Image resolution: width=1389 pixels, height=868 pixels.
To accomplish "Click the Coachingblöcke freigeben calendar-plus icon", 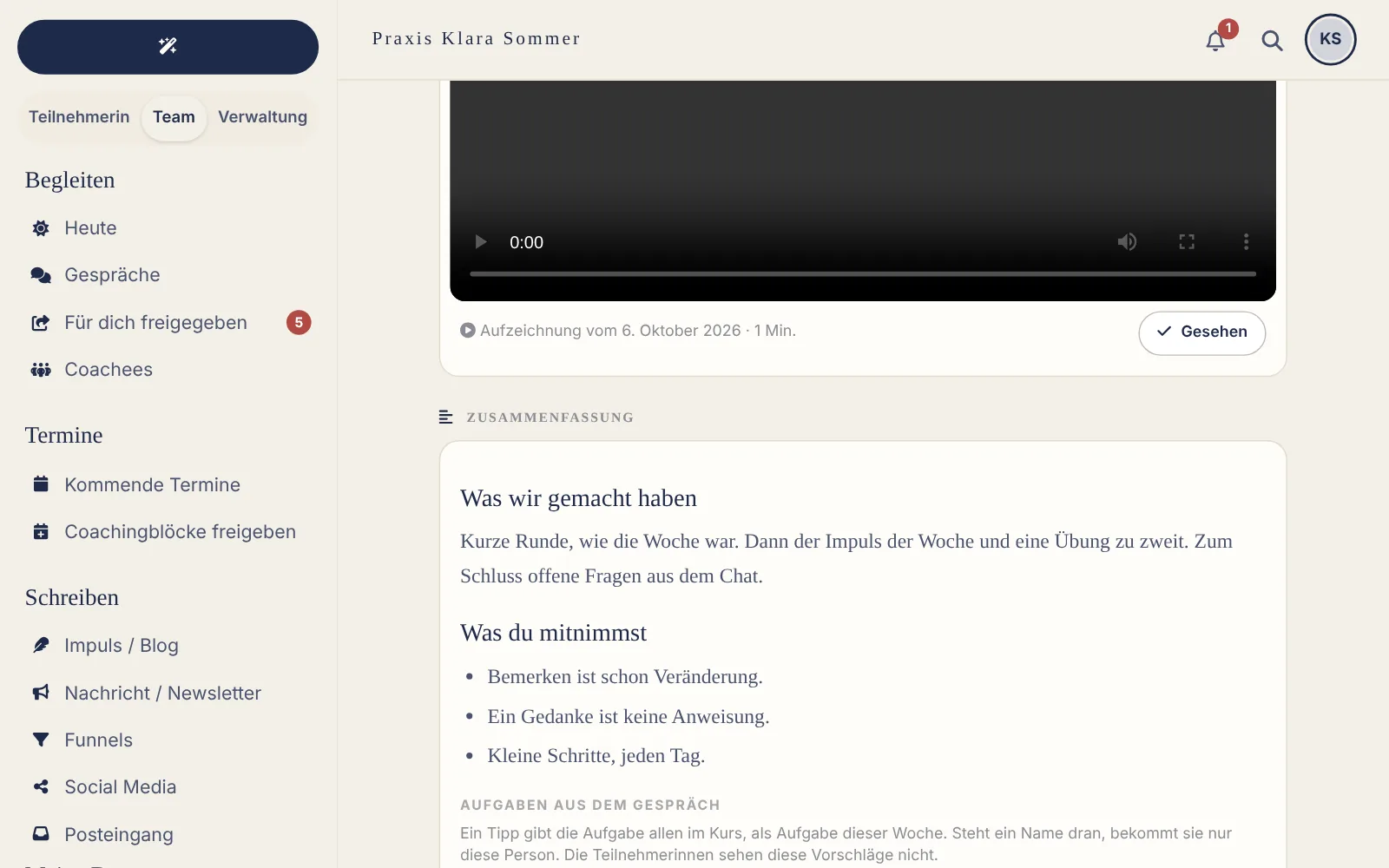I will (41, 531).
